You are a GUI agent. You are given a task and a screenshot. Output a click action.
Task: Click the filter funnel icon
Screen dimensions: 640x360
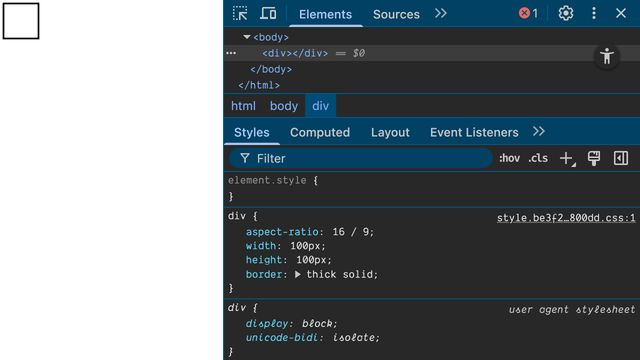(x=244, y=158)
